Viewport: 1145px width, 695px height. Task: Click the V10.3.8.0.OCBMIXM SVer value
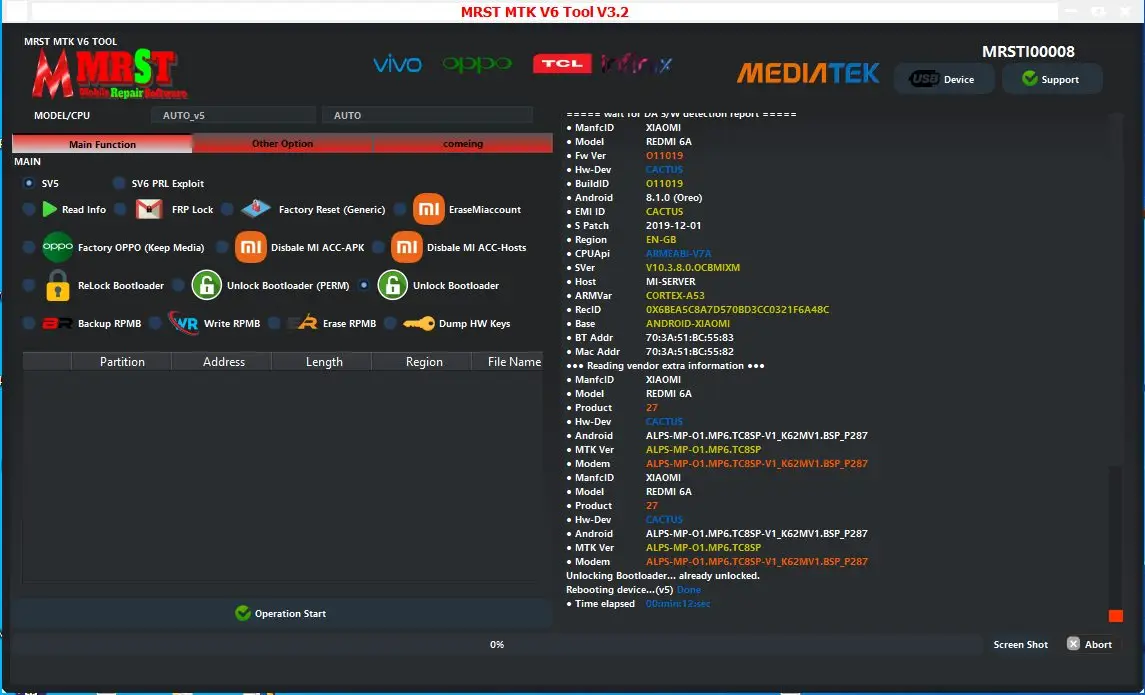tap(692, 267)
